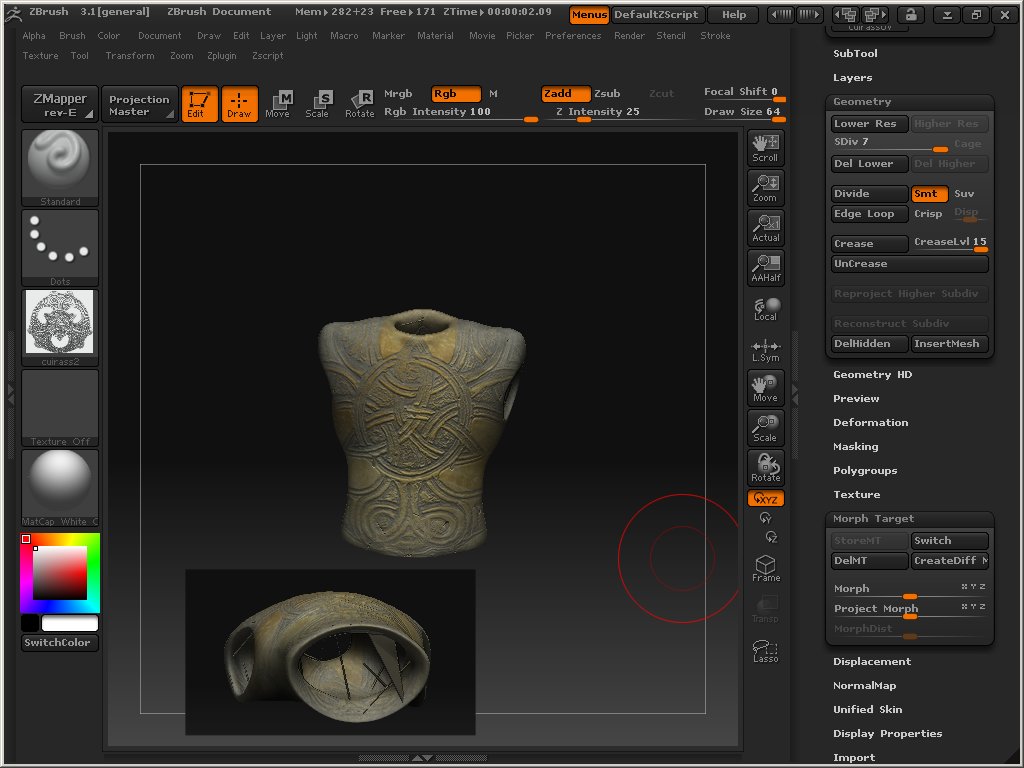This screenshot has width=1024, height=768.
Task: Select the cuirass2 alpha thumbnail
Action: click(60, 325)
